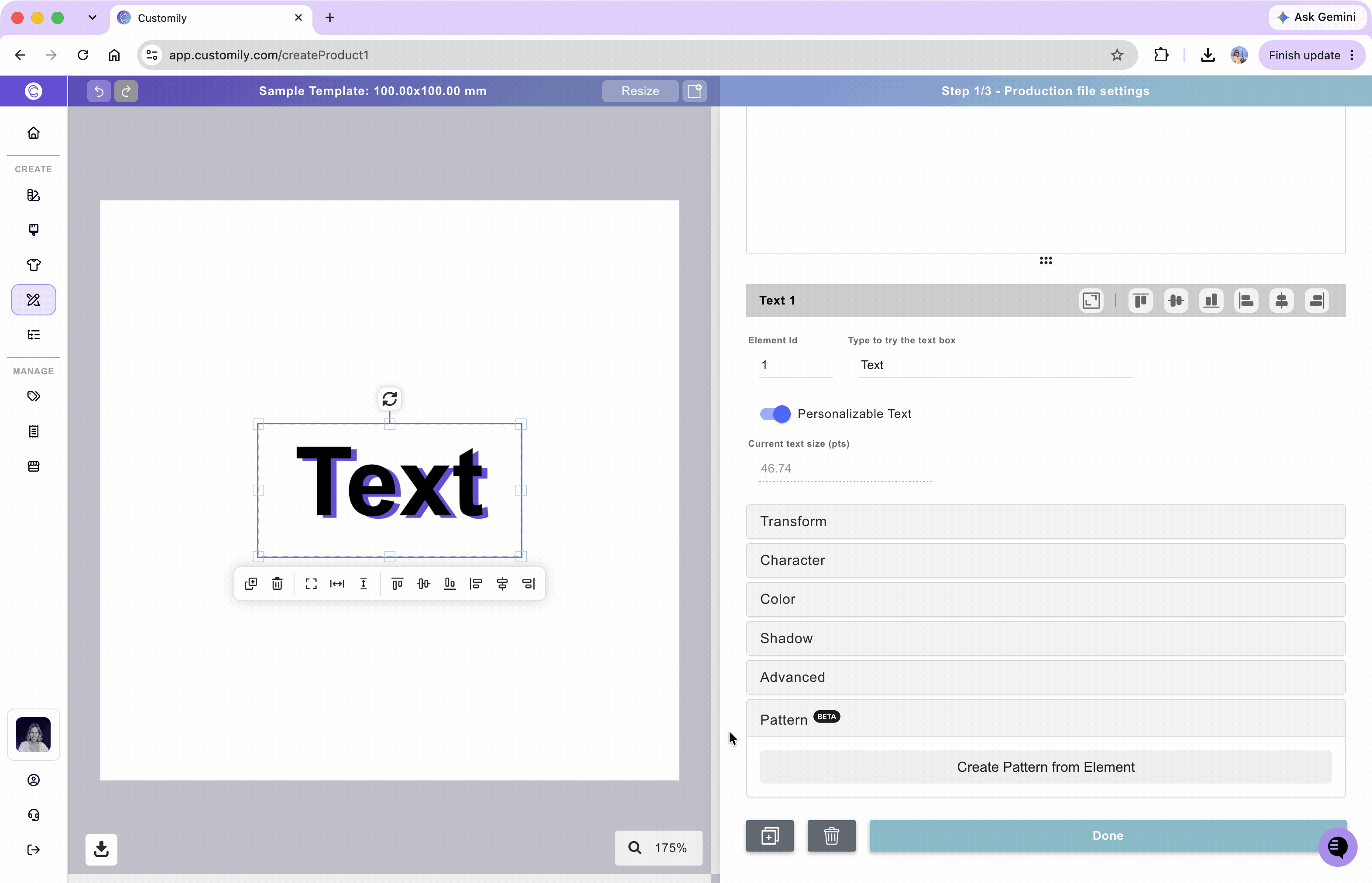1372x883 pixels.
Task: Align element to top in floating toolbar
Action: (x=397, y=584)
